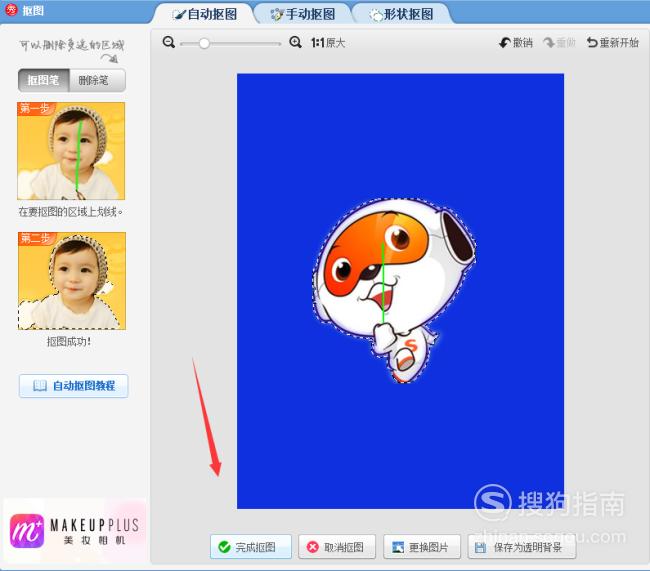Image resolution: width=650 pixels, height=571 pixels.
Task: Click the zoom in magnifier icon
Action: click(295, 42)
